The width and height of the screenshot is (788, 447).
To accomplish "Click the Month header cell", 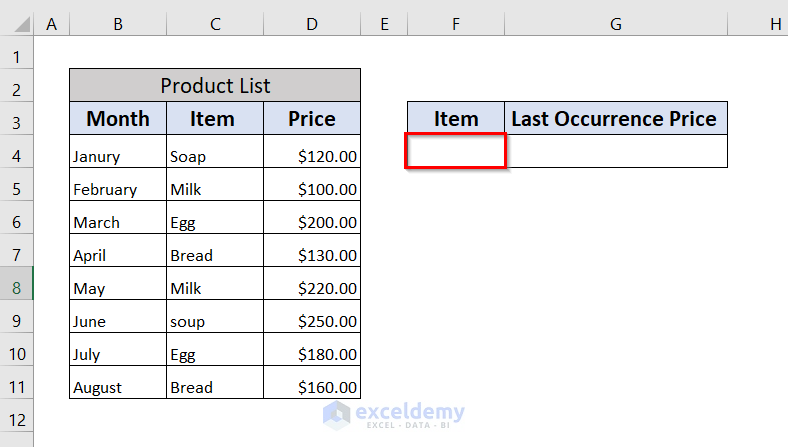I will (118, 119).
